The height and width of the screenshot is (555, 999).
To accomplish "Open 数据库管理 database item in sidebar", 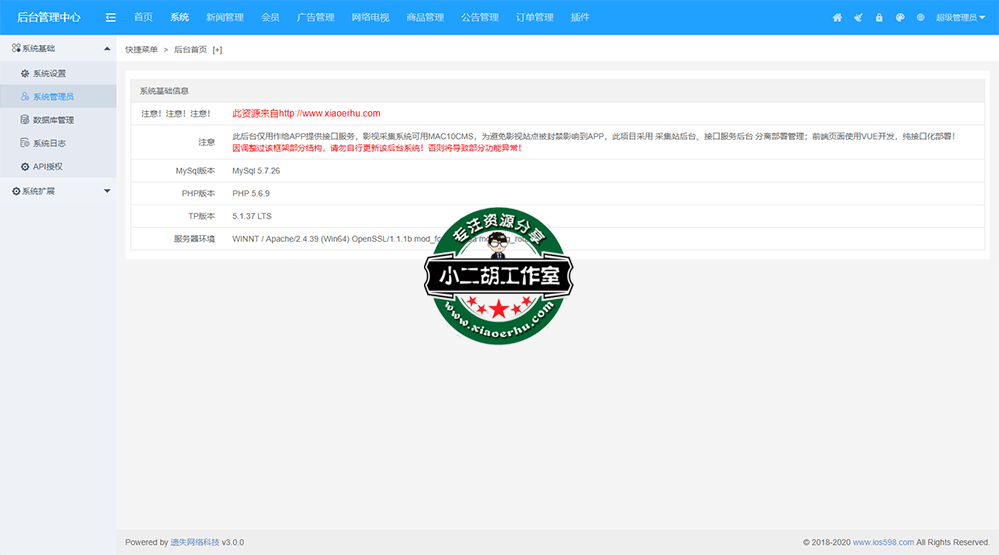I will [53, 120].
